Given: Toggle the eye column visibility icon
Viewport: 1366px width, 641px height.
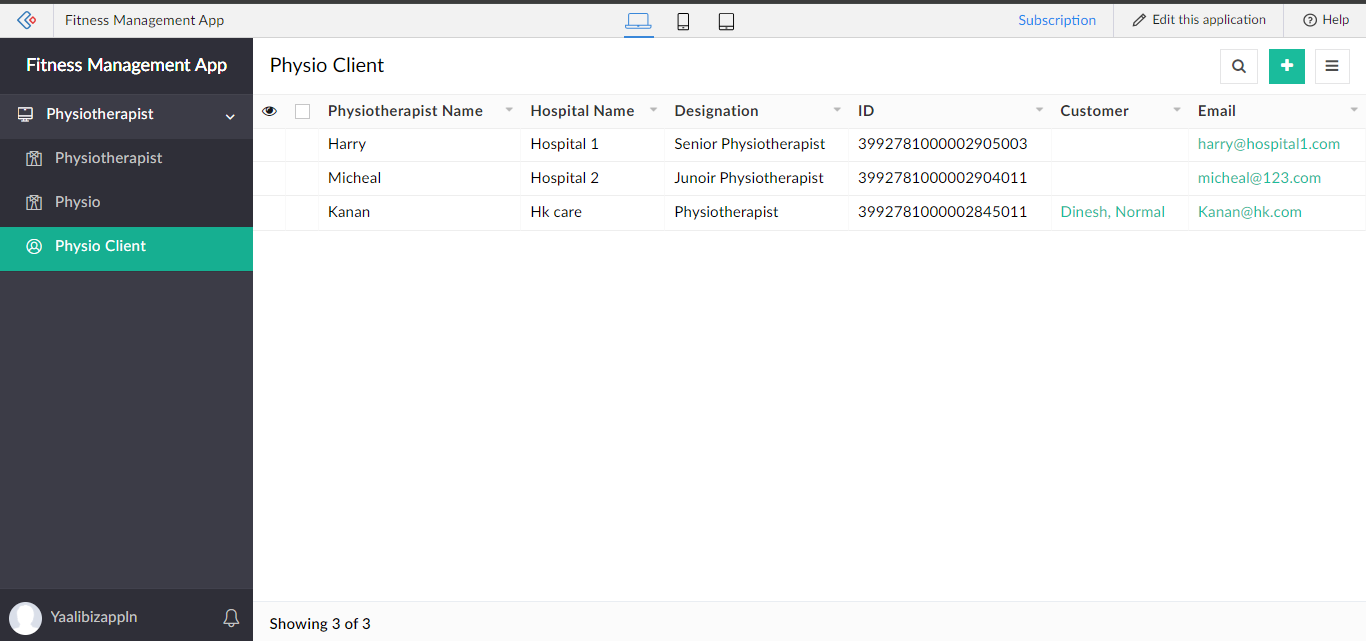Looking at the screenshot, I should pyautogui.click(x=269, y=112).
